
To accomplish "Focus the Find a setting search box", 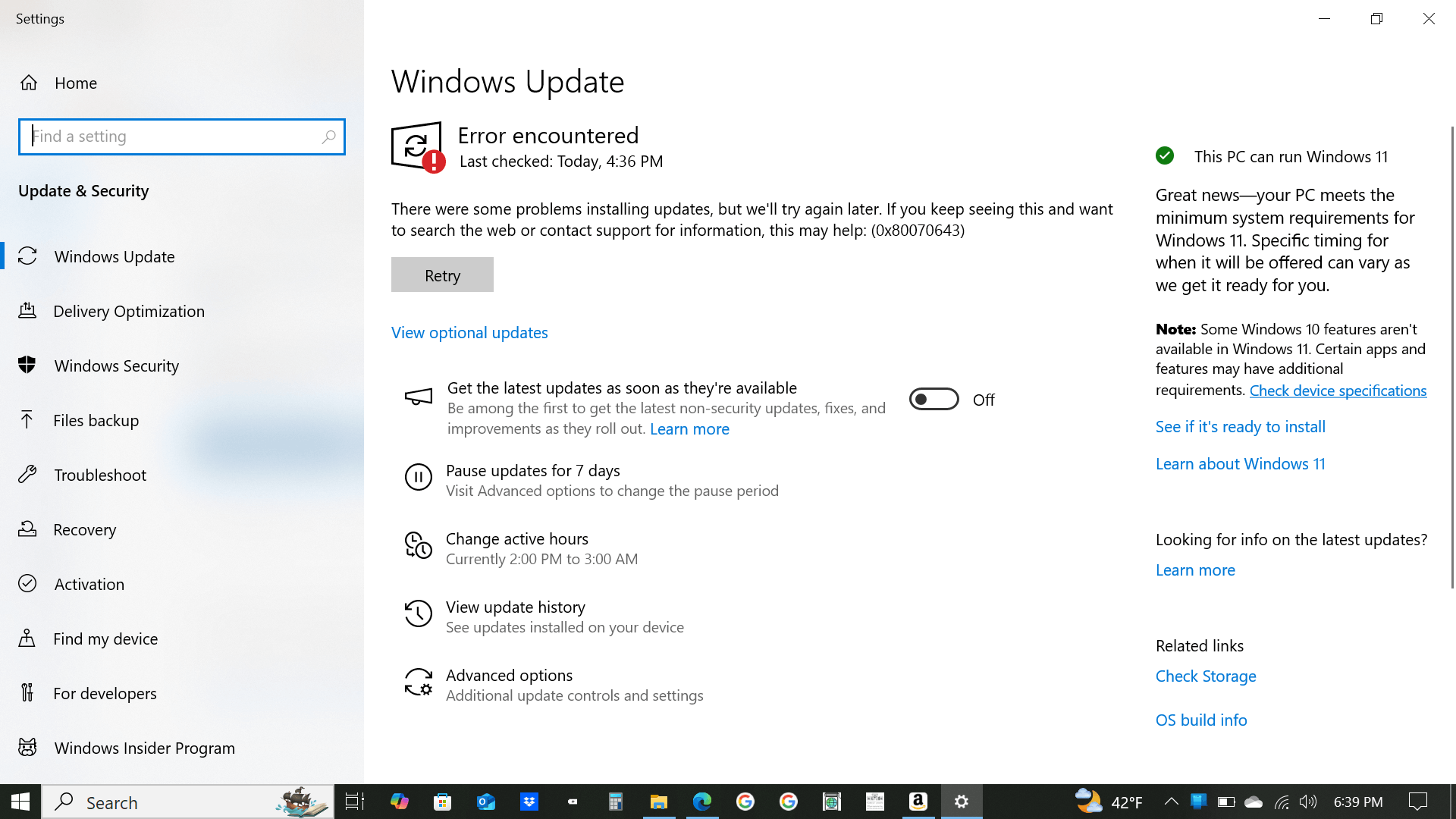I will (182, 136).
